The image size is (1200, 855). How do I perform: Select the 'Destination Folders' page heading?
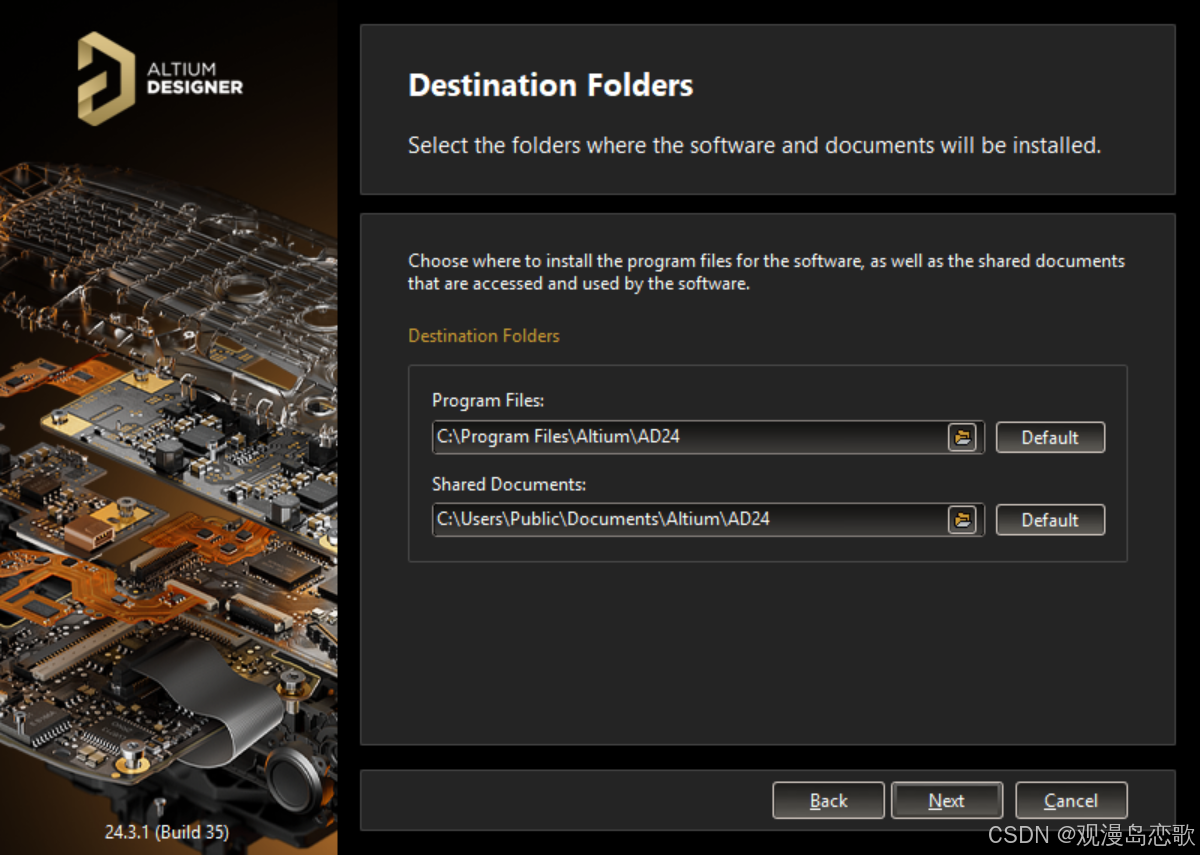[551, 85]
